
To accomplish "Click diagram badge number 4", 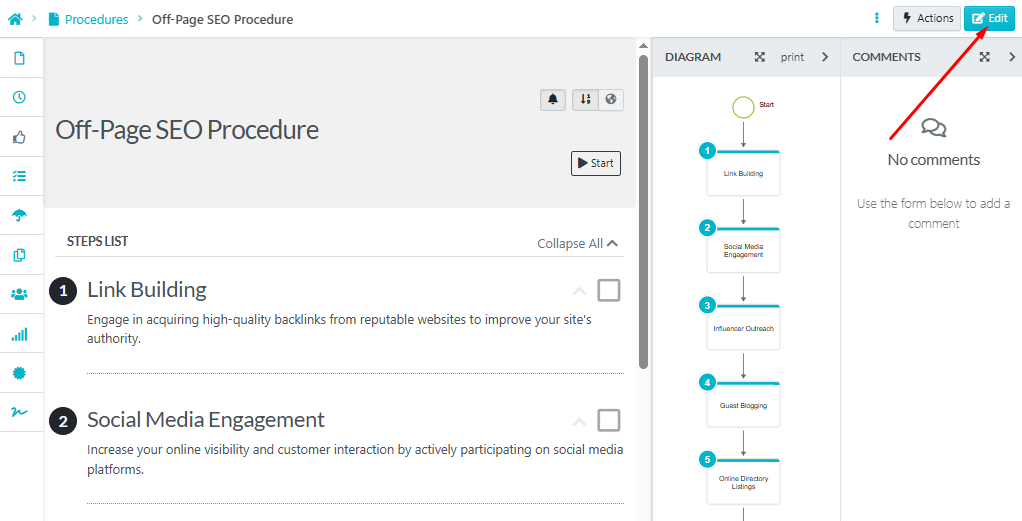I will coord(707,382).
